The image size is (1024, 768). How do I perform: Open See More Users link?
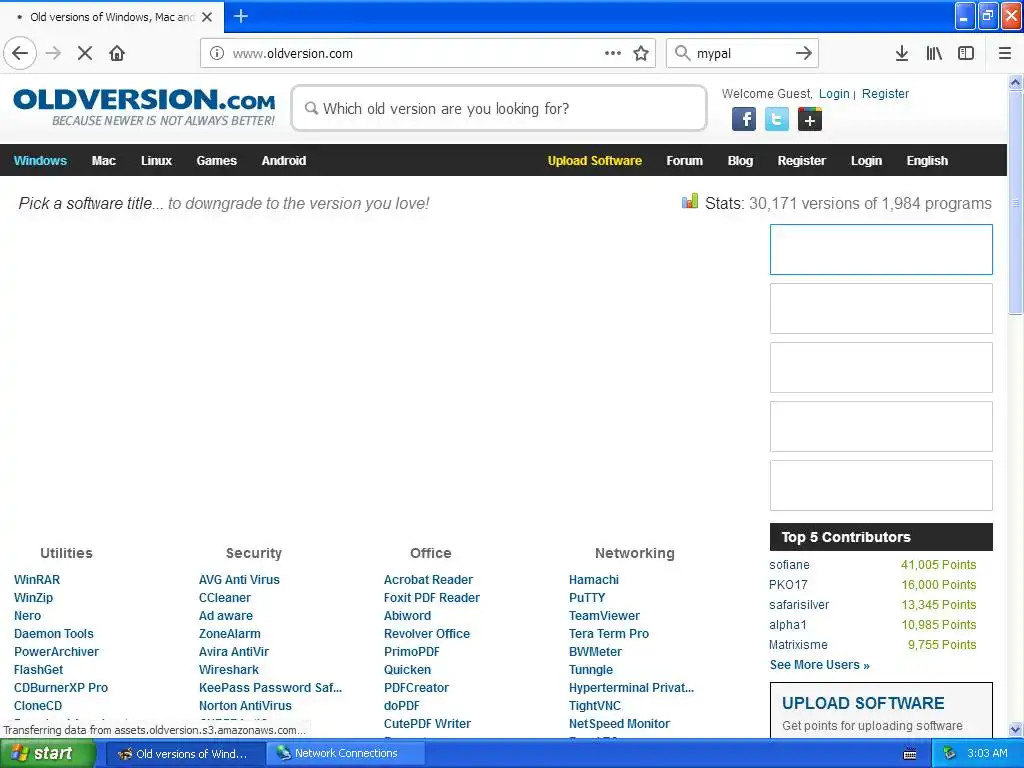click(x=820, y=665)
